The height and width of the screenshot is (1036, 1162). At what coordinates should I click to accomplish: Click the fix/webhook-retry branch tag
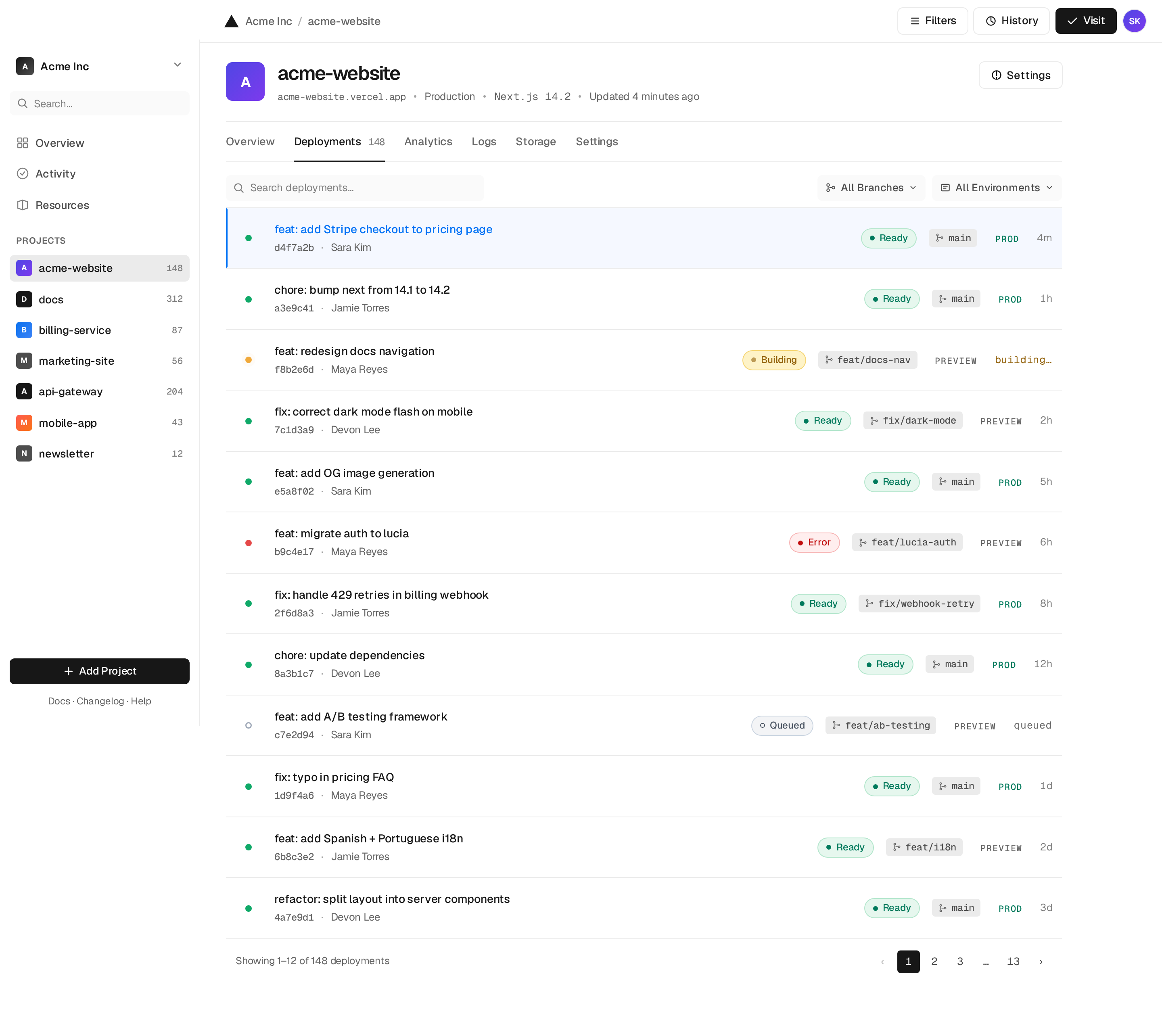(920, 604)
